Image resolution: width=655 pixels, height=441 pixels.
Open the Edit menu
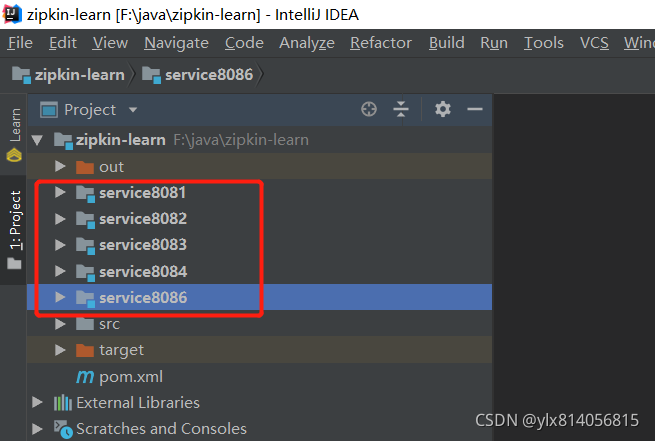tap(63, 43)
